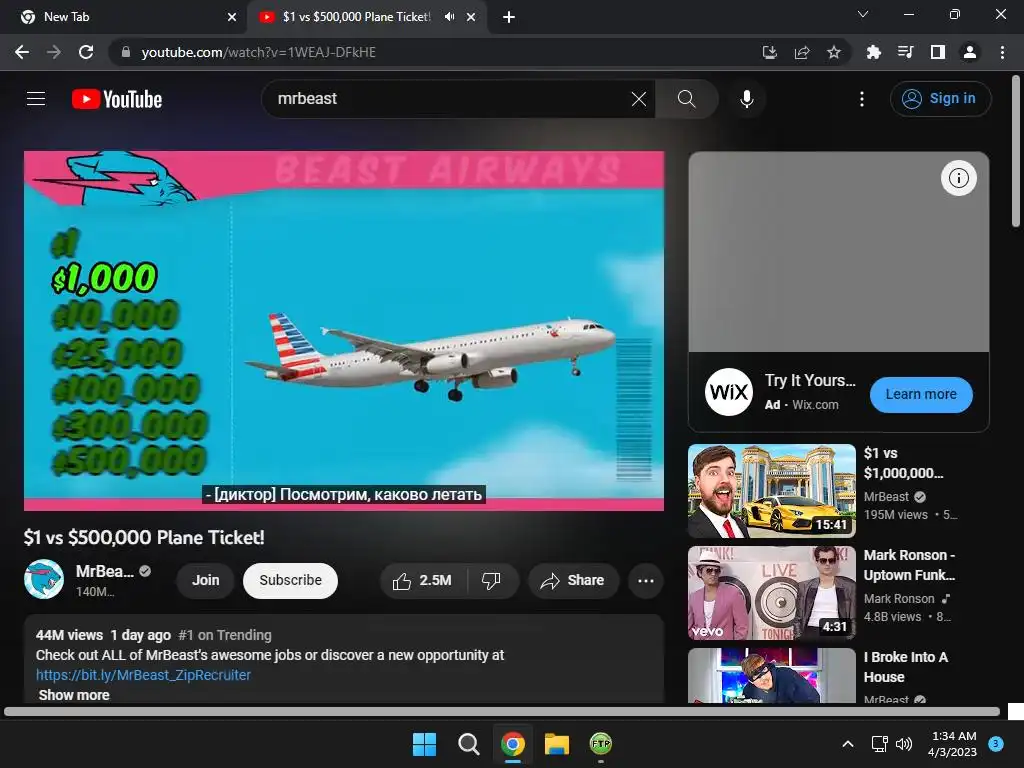The width and height of the screenshot is (1024, 768).
Task: Click the network icon in system tray
Action: [x=879, y=744]
